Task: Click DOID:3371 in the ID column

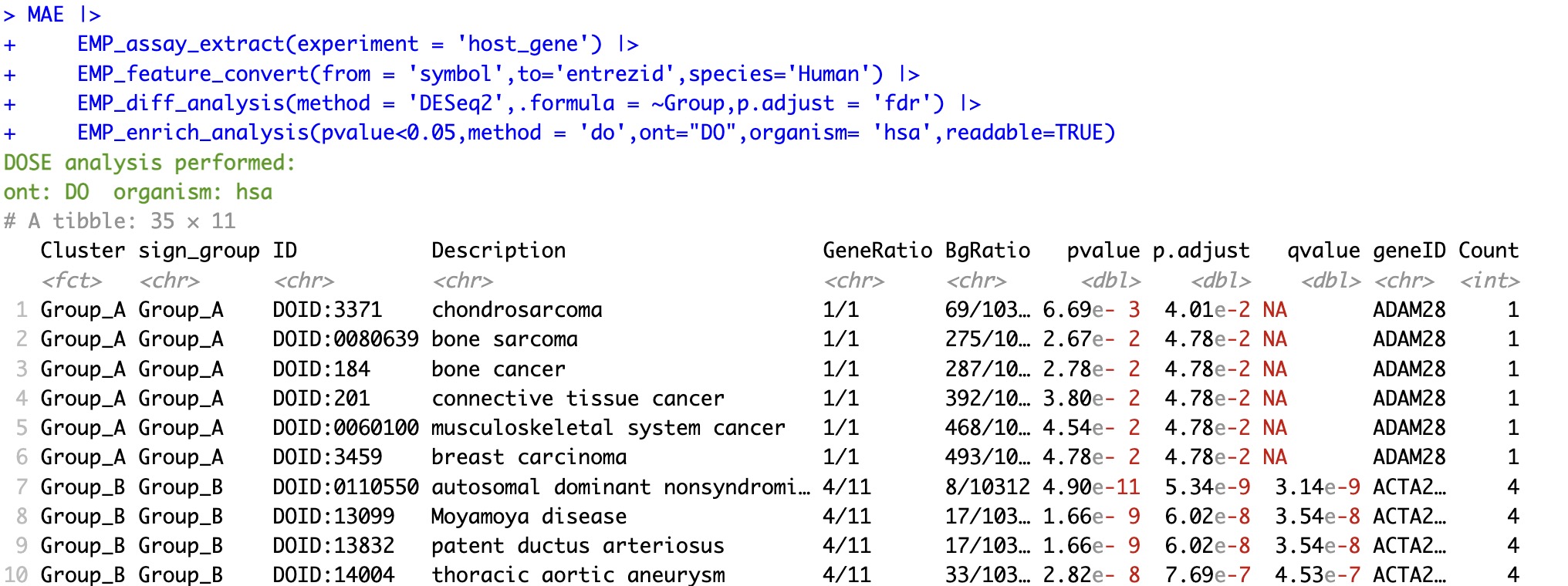Action: pyautogui.click(x=327, y=310)
